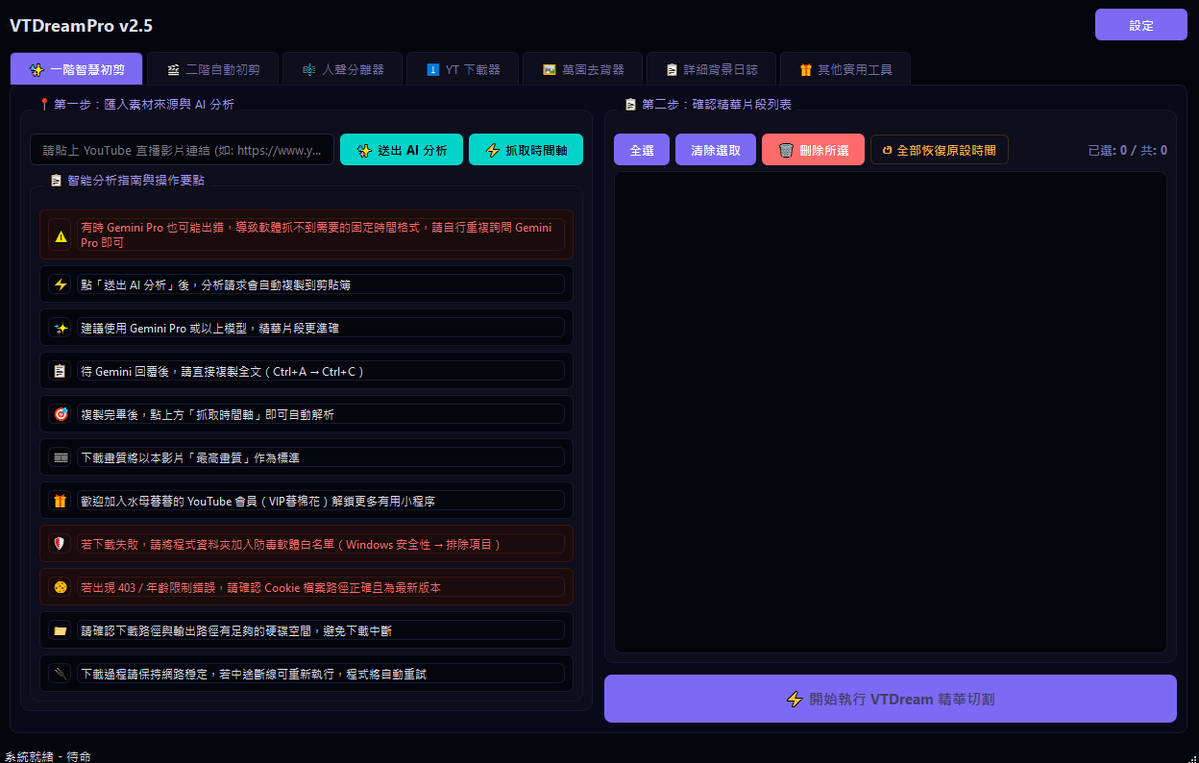Click the gift icon beside 歡迎加入水母蓉蓉
The width and height of the screenshot is (1199, 763).
(60, 501)
